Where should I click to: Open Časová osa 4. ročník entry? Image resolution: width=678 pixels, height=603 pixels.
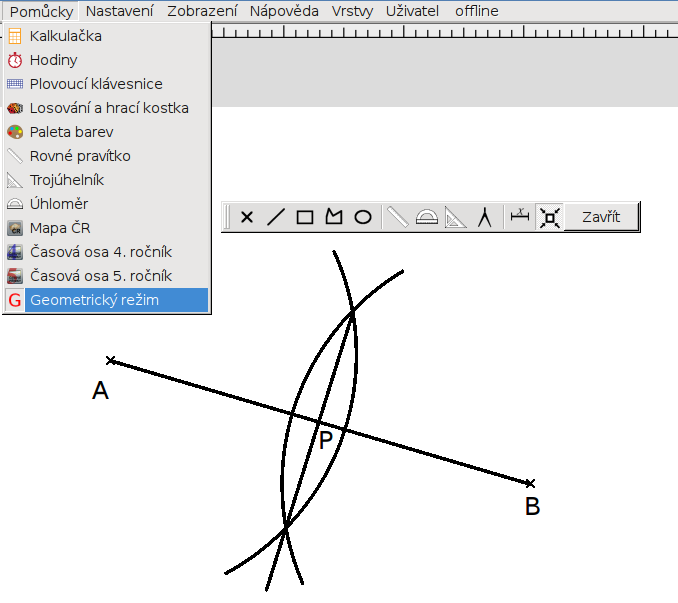[x=107, y=252]
